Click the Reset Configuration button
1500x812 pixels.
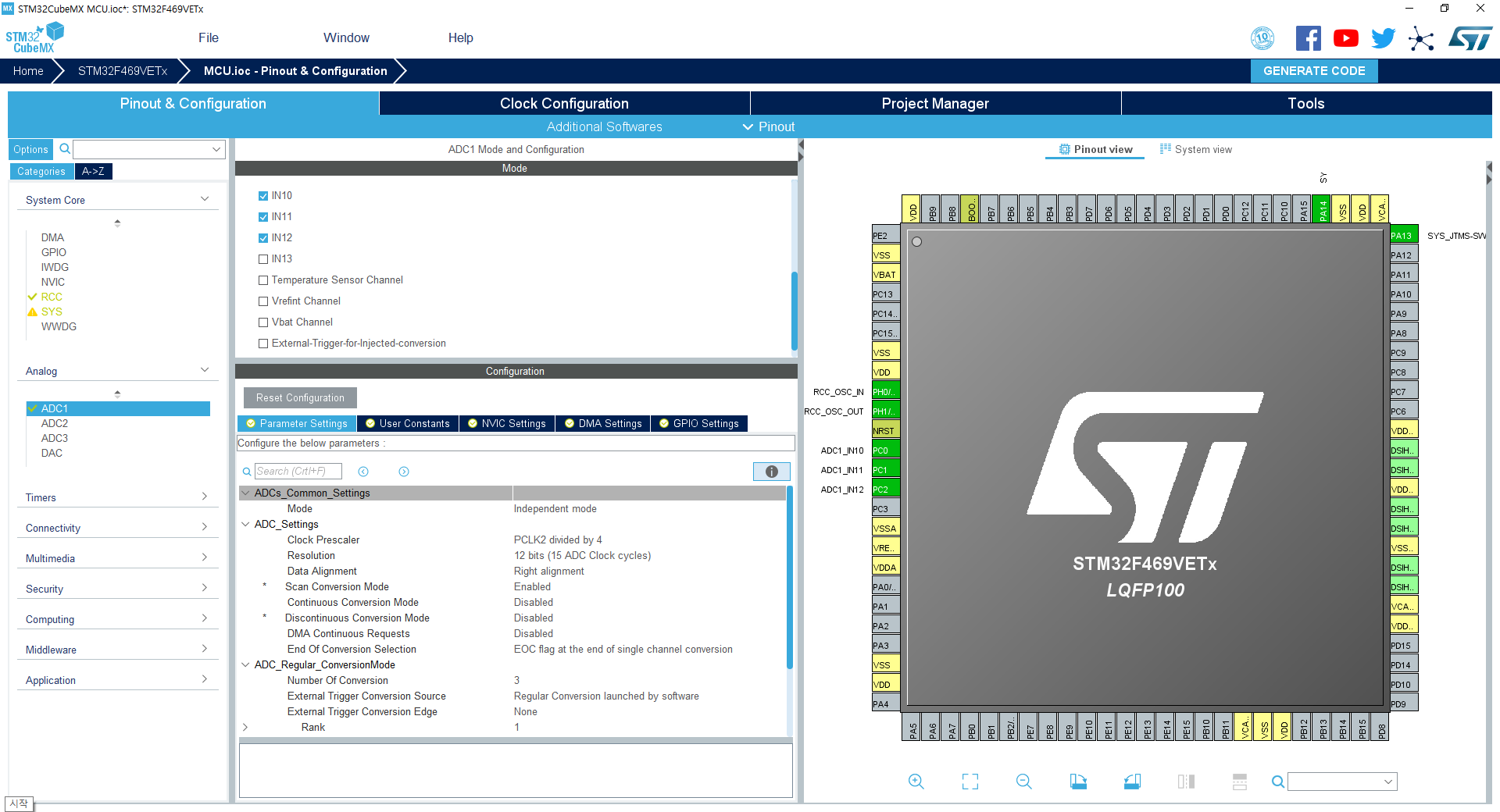[300, 397]
